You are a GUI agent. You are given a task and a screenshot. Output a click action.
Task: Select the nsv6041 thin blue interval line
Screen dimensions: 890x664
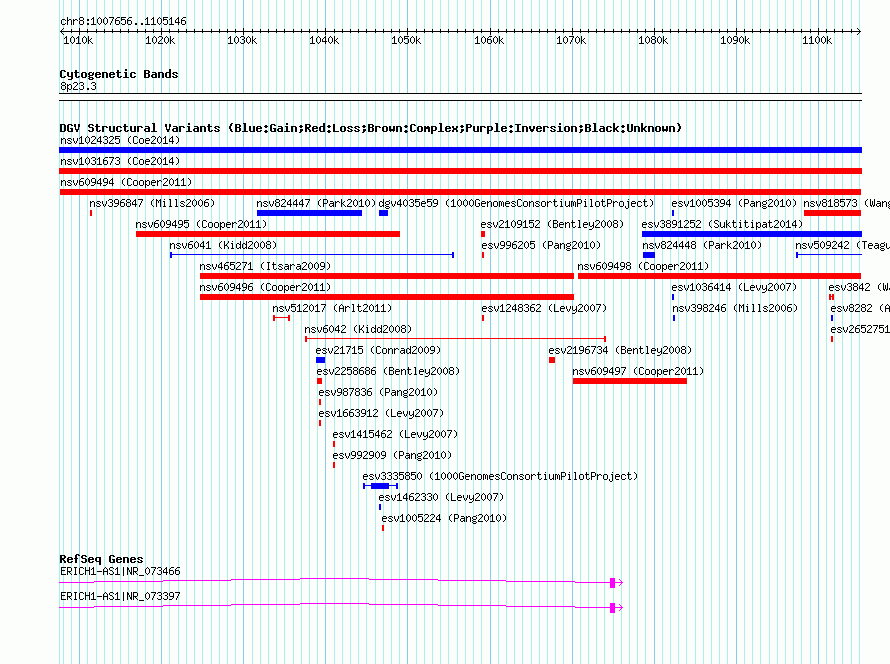coord(312,255)
